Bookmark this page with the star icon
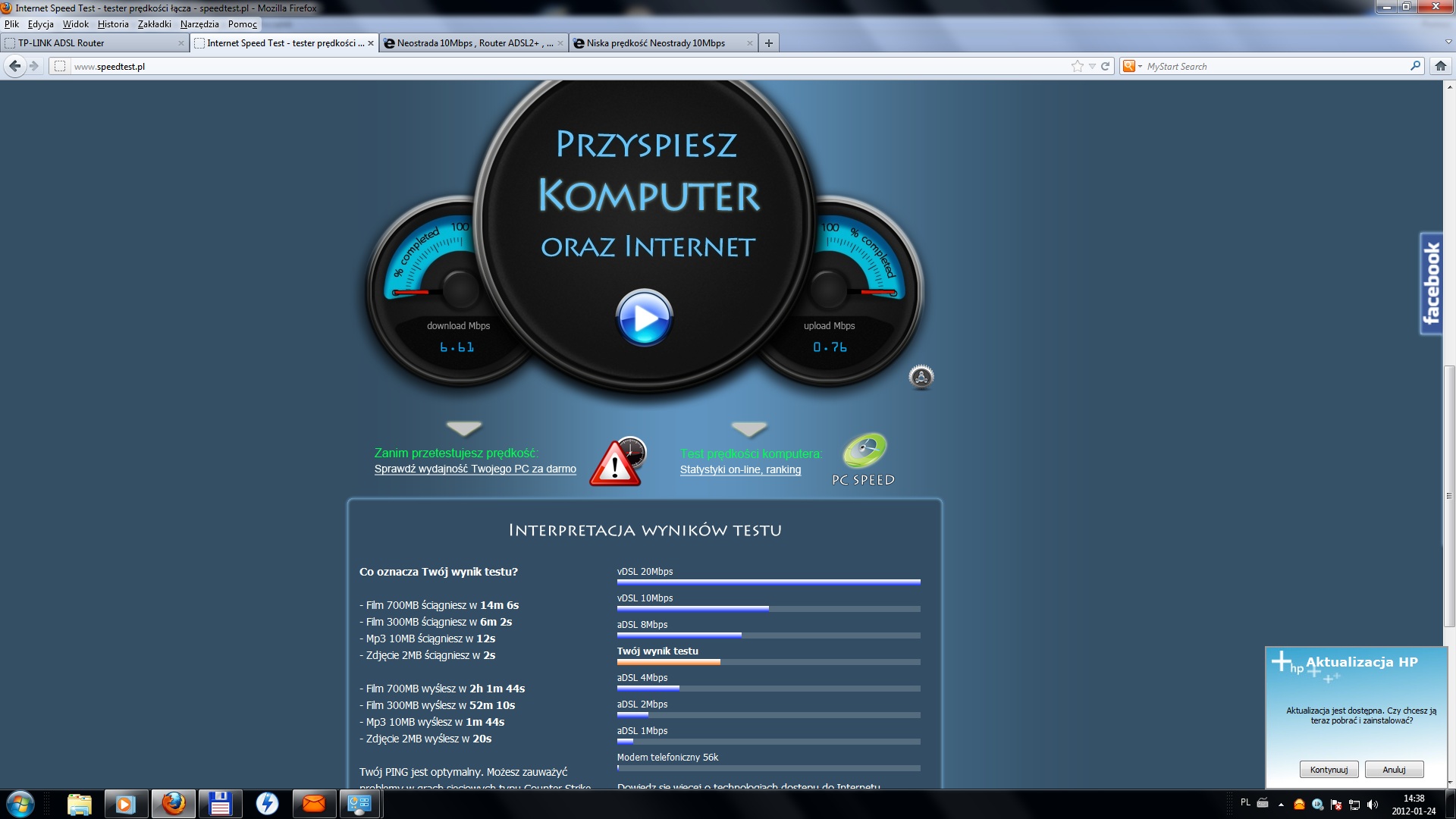This screenshot has width=1456, height=819. 1077,66
